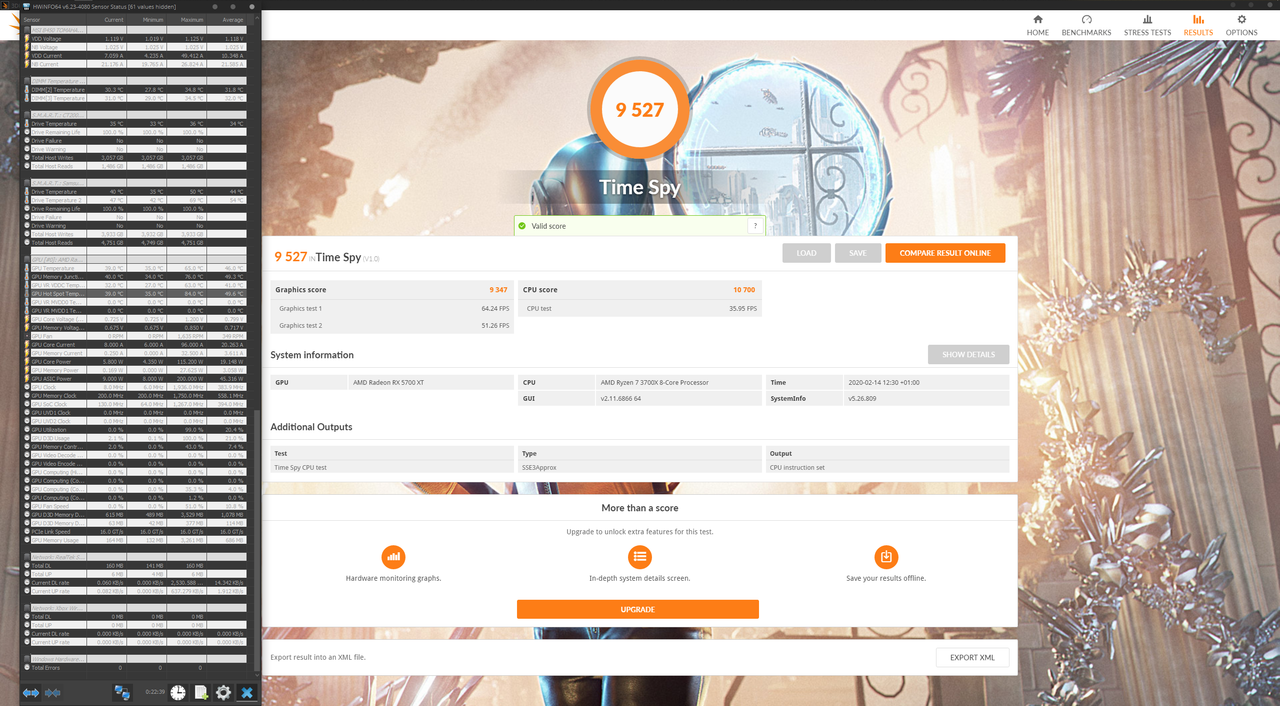
Task: Click the Graphics score 9 347 header
Action: [391, 290]
